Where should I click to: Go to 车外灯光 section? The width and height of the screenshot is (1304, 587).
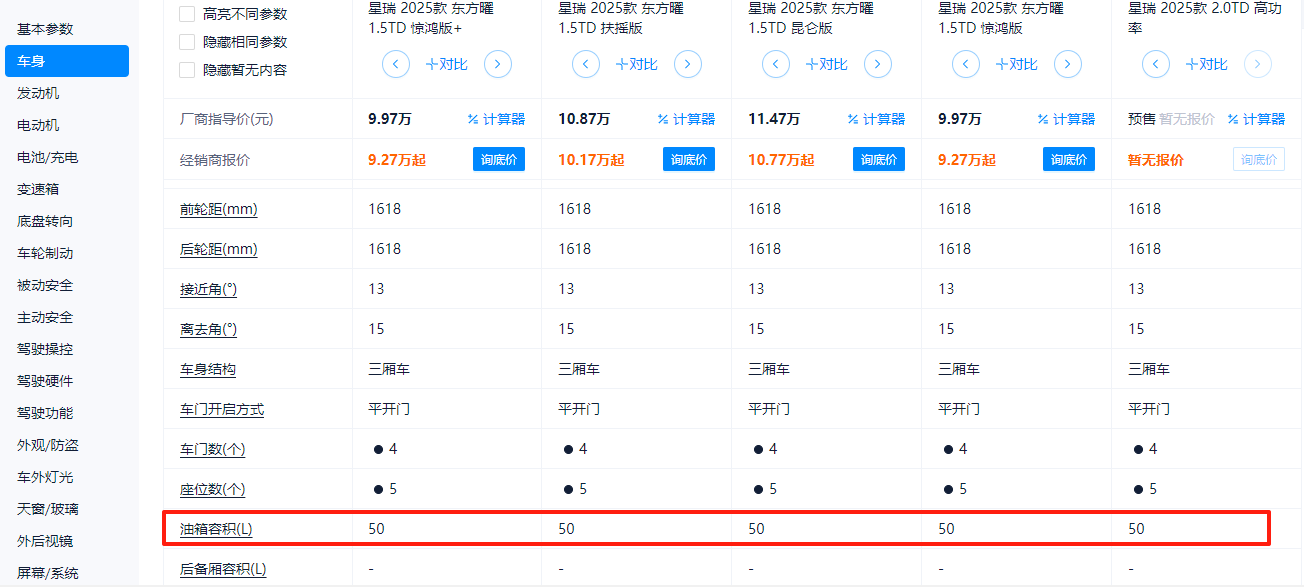[45, 477]
